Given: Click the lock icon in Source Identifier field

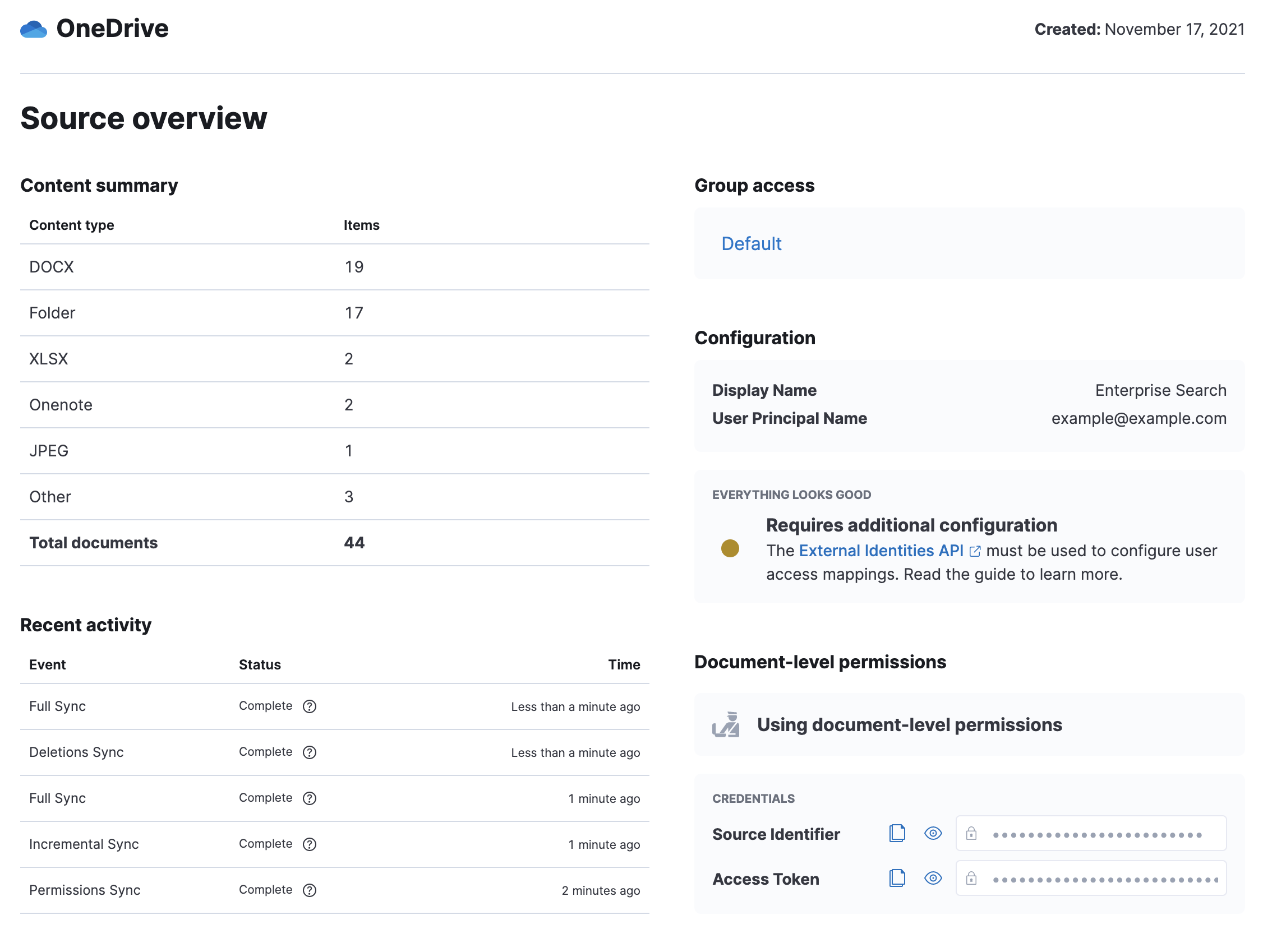Looking at the screenshot, I should (972, 833).
